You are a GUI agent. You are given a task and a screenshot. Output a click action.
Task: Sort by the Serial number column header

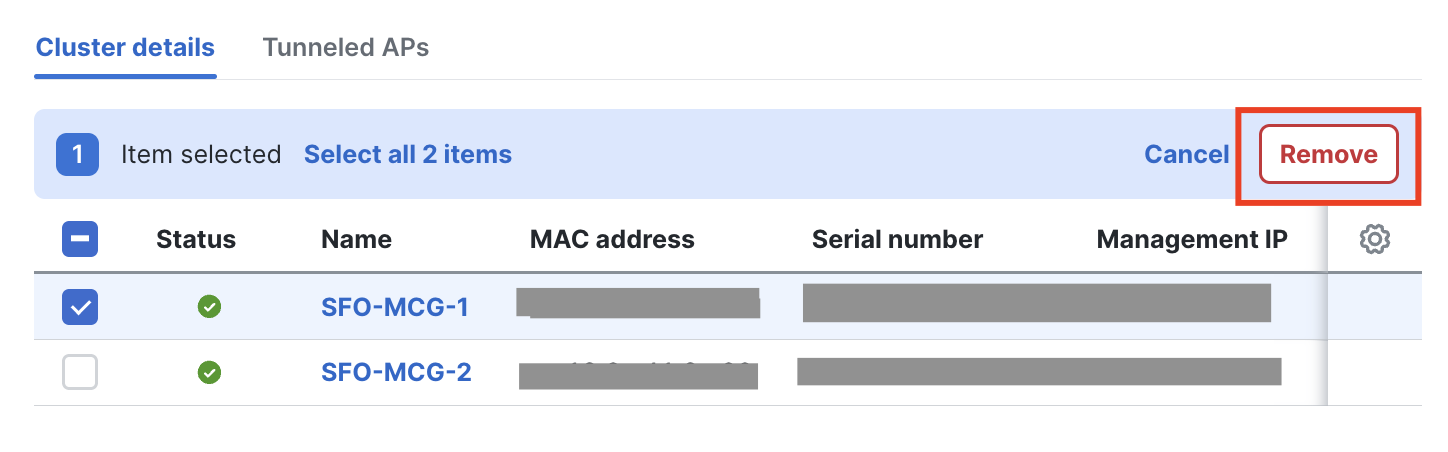pyautogui.click(x=897, y=240)
